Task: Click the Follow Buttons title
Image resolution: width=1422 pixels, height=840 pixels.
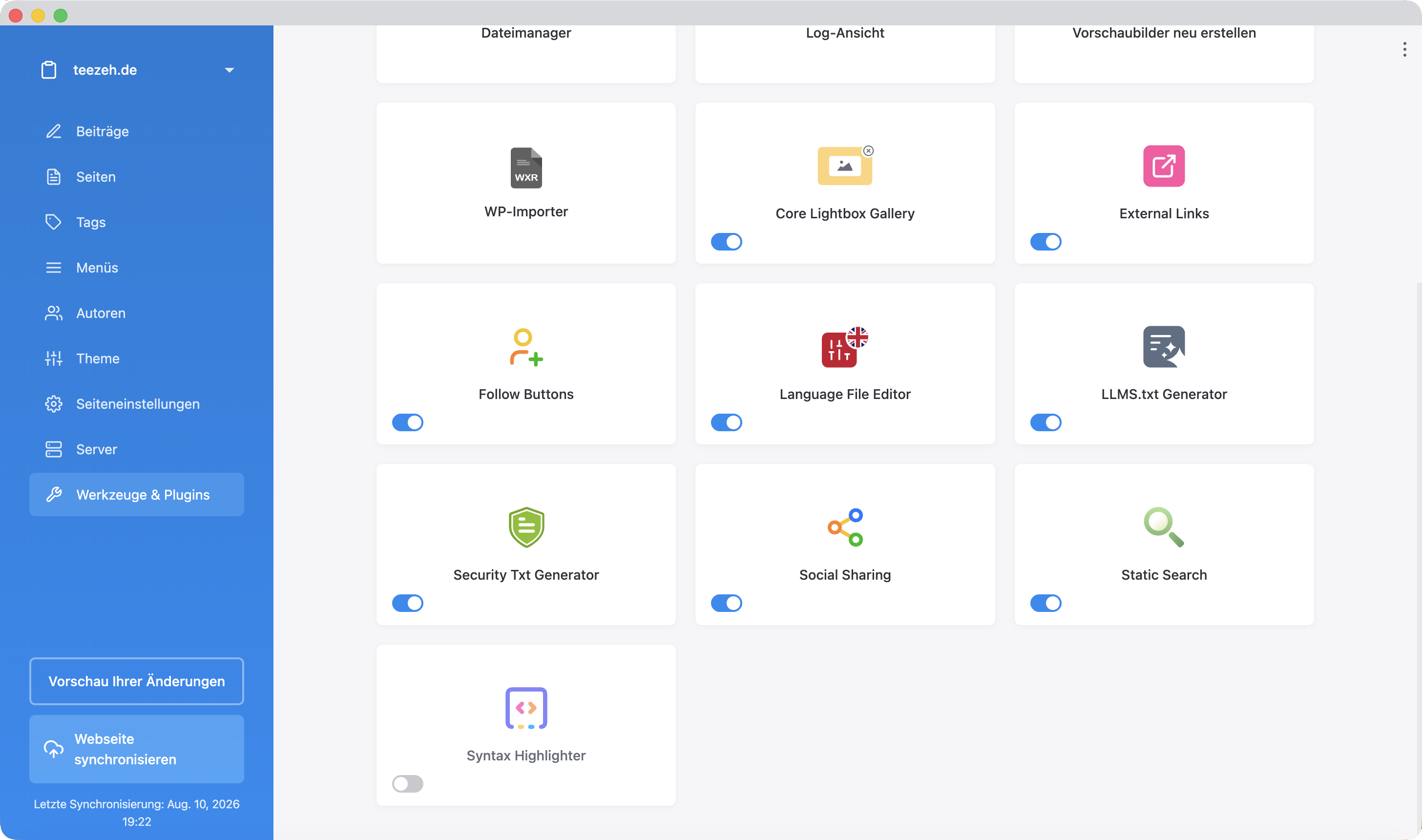Action: pyautogui.click(x=526, y=394)
